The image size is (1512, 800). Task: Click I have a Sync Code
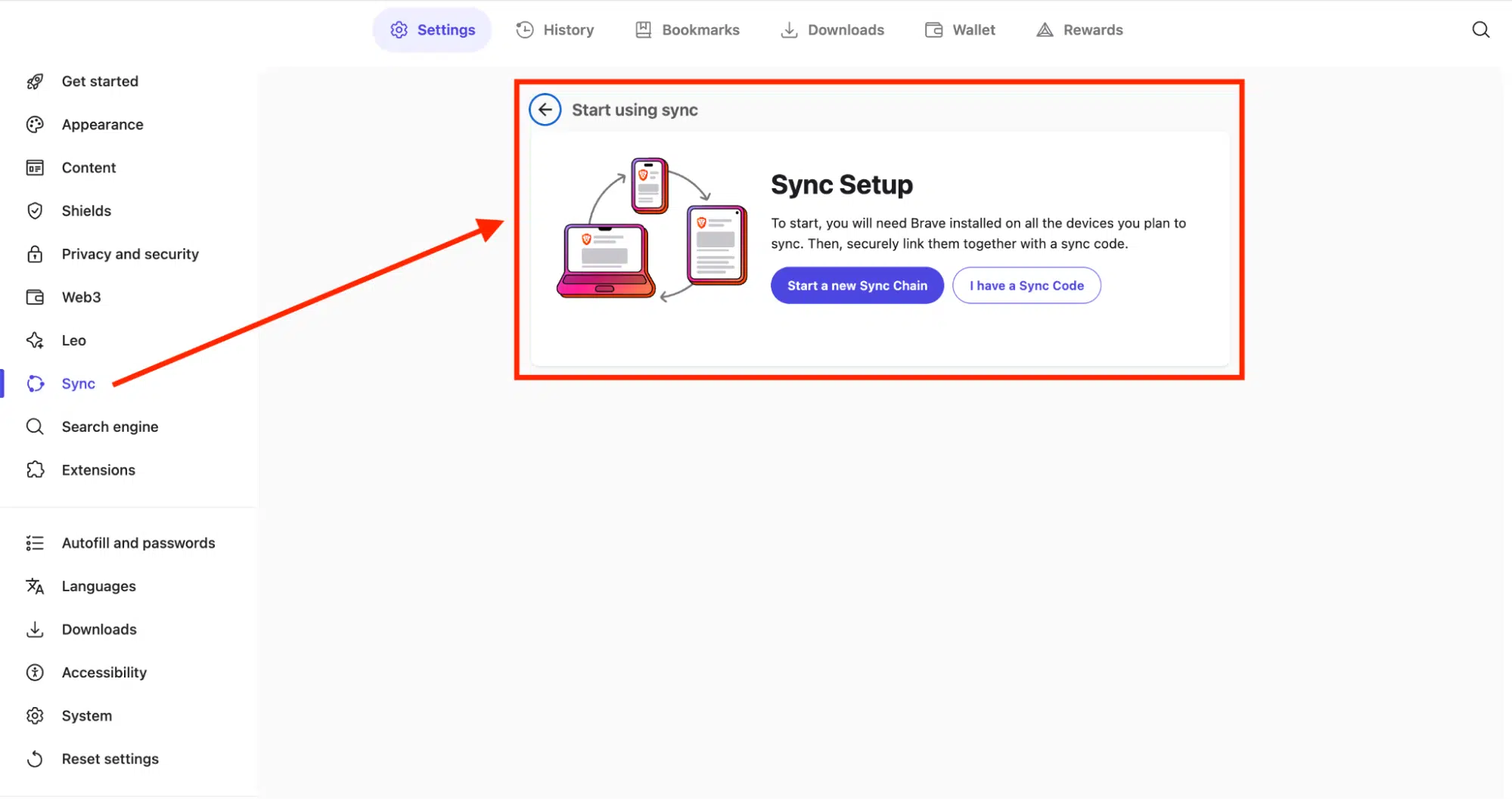click(x=1026, y=285)
